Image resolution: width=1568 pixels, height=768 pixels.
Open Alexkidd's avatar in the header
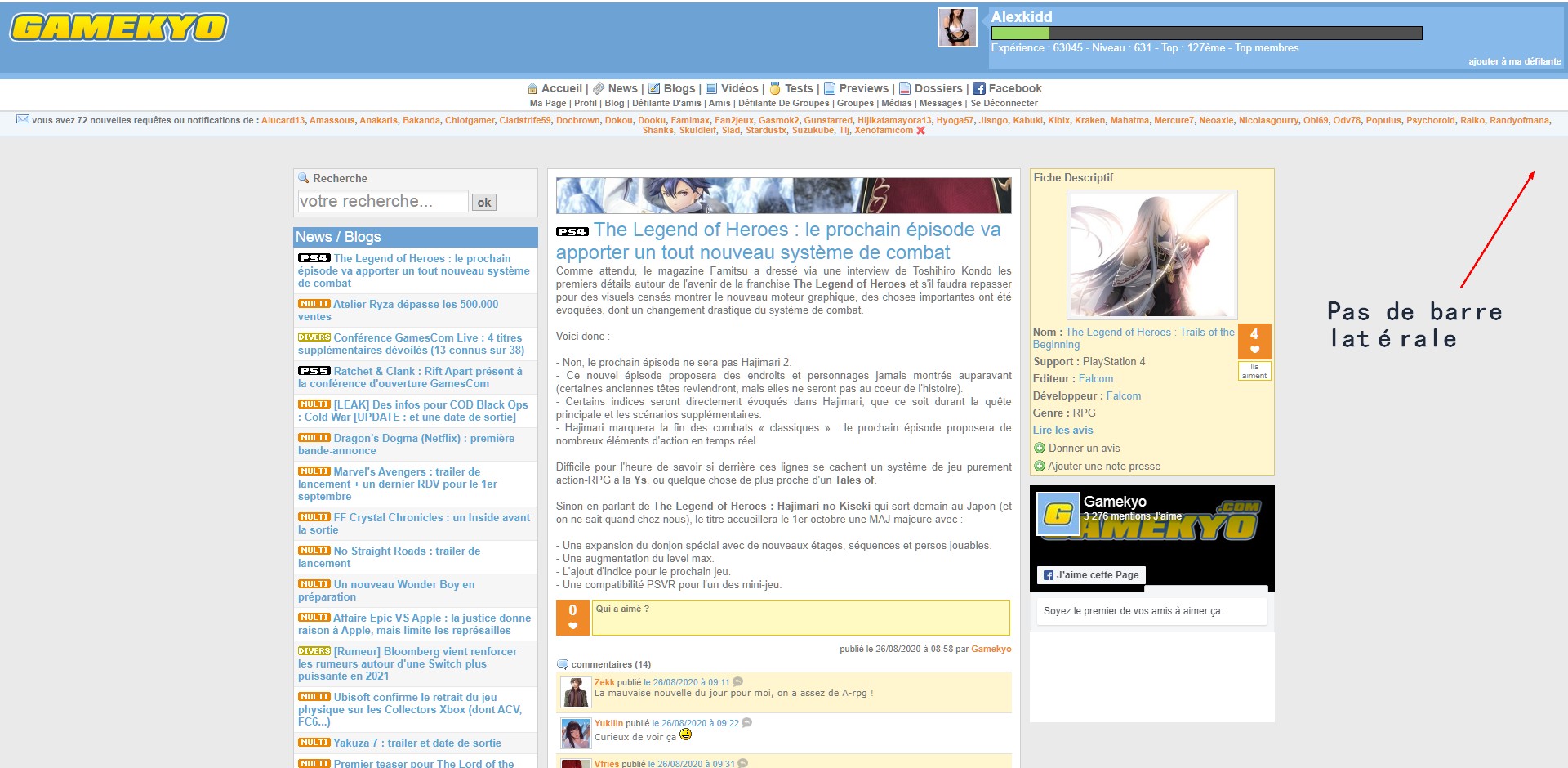pyautogui.click(x=957, y=27)
